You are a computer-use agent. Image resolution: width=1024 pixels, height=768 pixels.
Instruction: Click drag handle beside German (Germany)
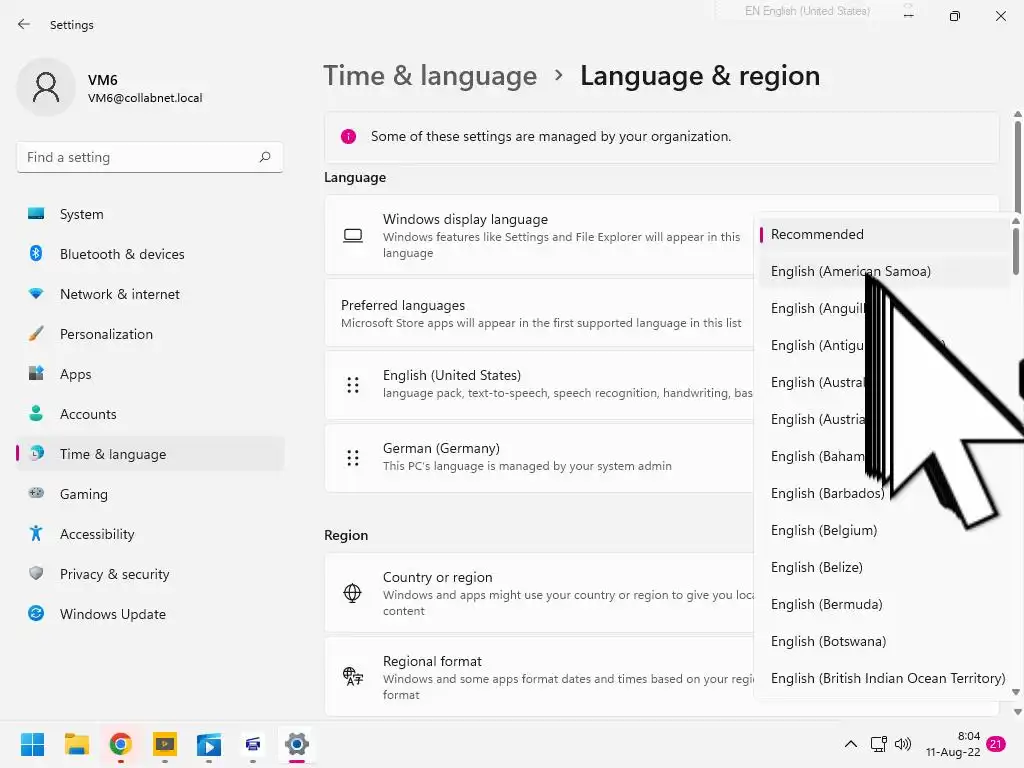(353, 458)
